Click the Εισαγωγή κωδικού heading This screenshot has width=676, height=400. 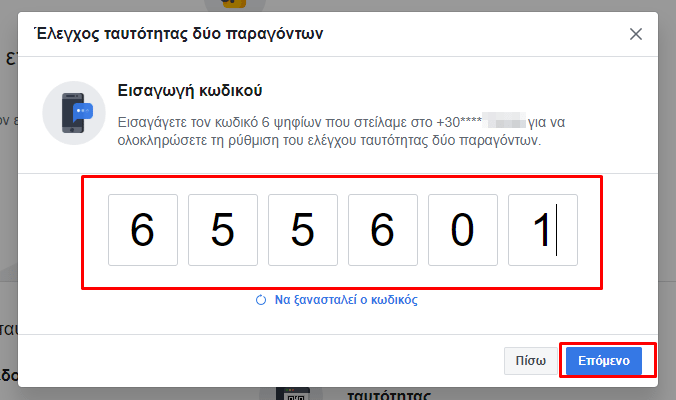190,91
